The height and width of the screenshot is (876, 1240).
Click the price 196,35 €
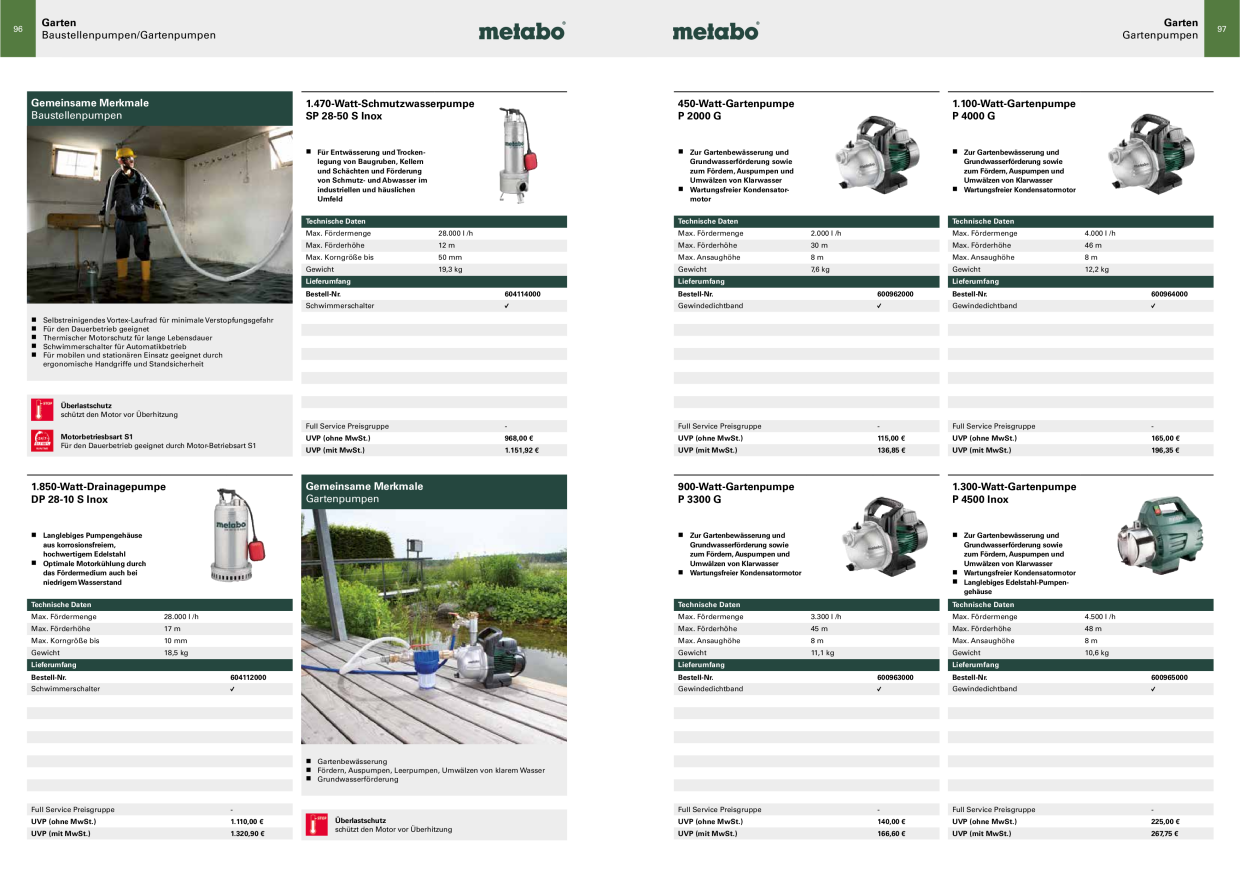tap(1165, 450)
